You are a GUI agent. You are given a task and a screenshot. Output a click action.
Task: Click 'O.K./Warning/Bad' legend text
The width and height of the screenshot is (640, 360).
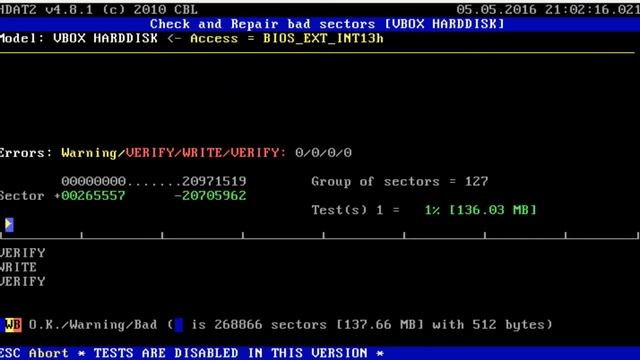[93, 325]
